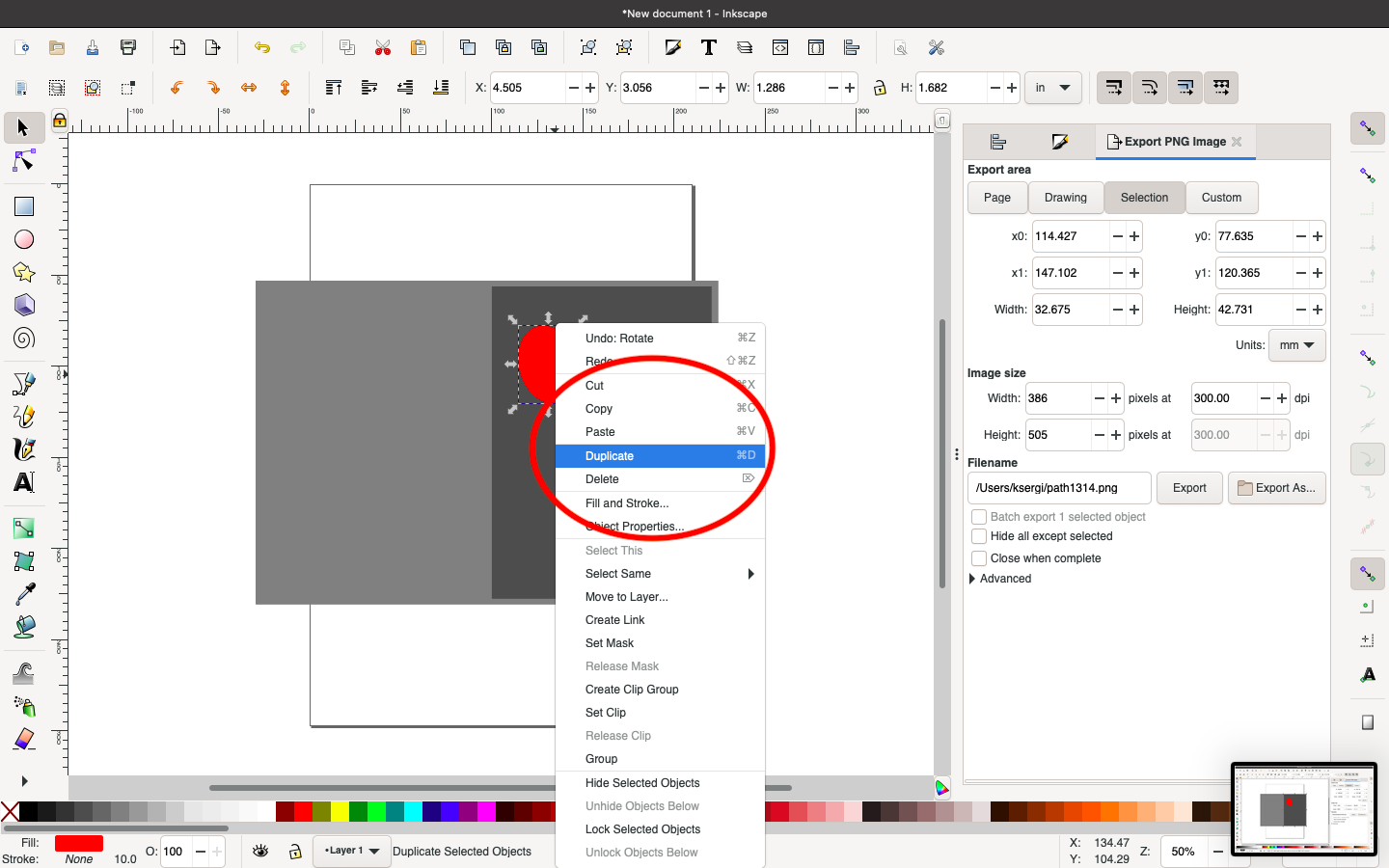Select the Custom export area button
The height and width of the screenshot is (868, 1389).
(x=1221, y=198)
